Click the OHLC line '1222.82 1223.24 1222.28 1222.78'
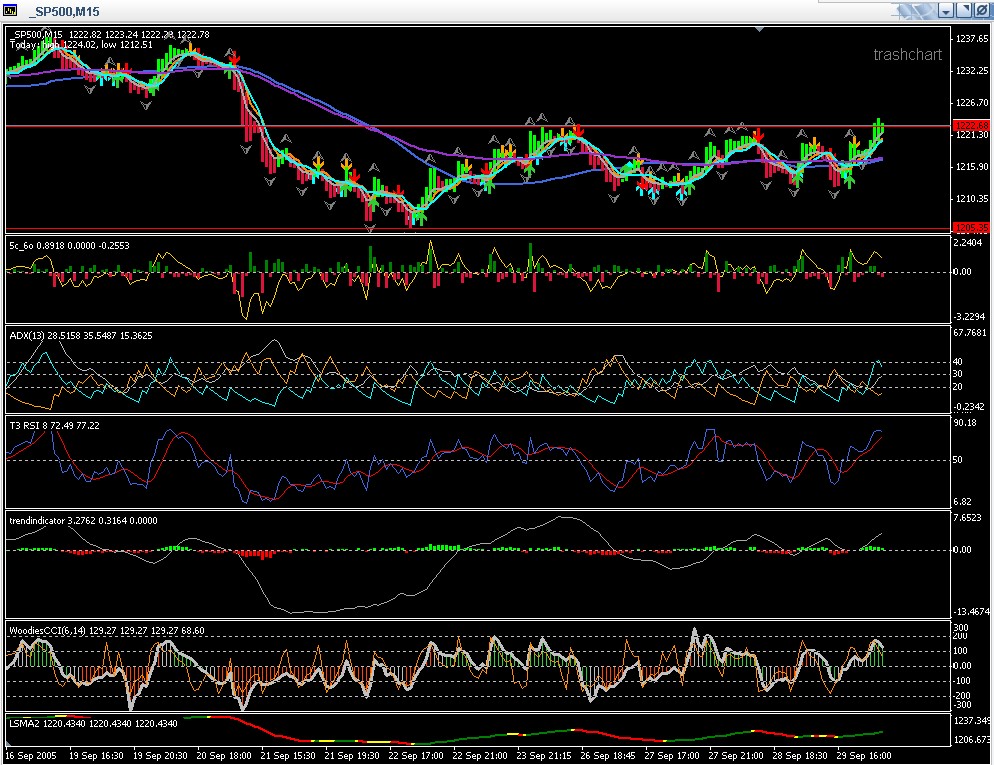The height and width of the screenshot is (765, 994). coord(139,34)
